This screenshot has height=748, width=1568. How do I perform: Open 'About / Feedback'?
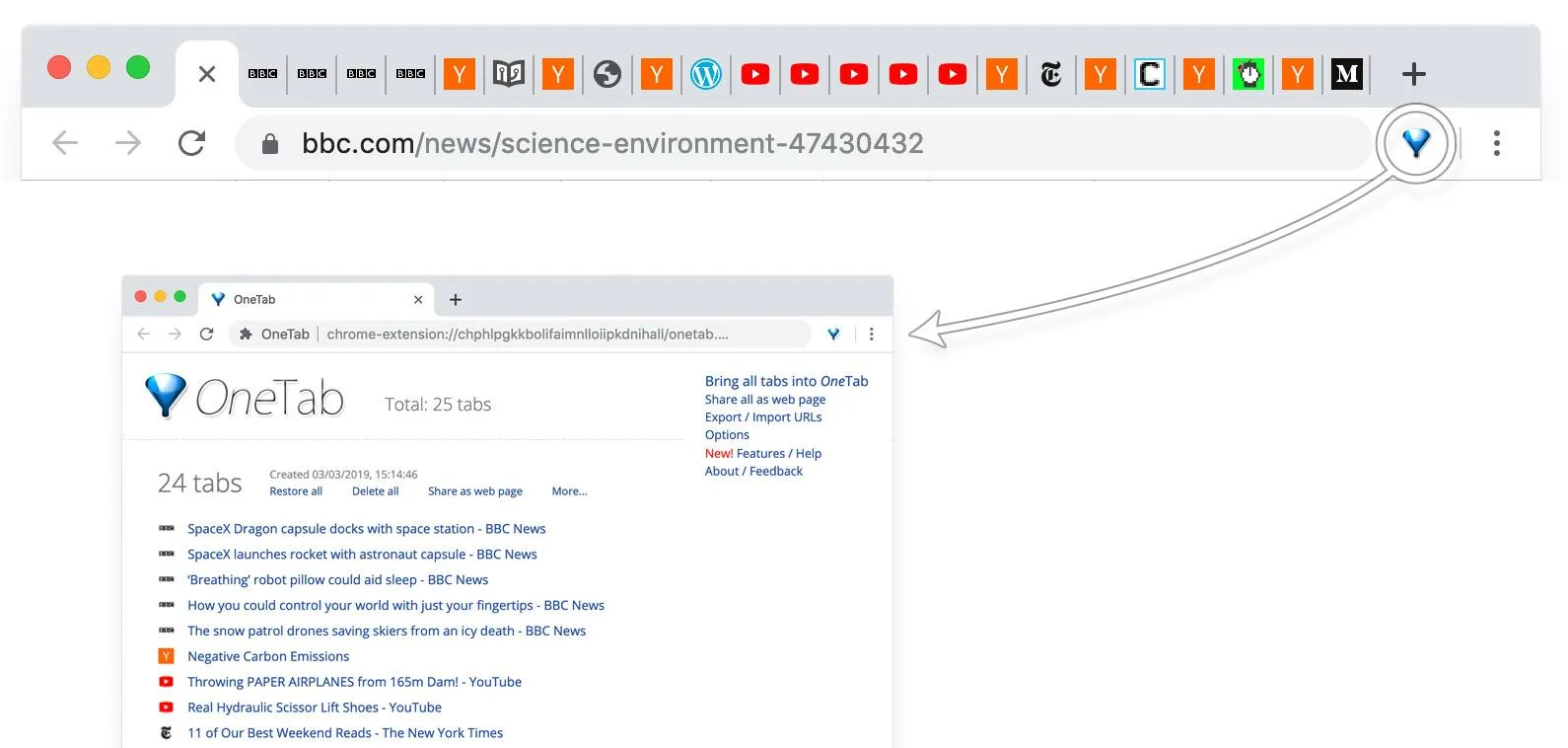[753, 472]
